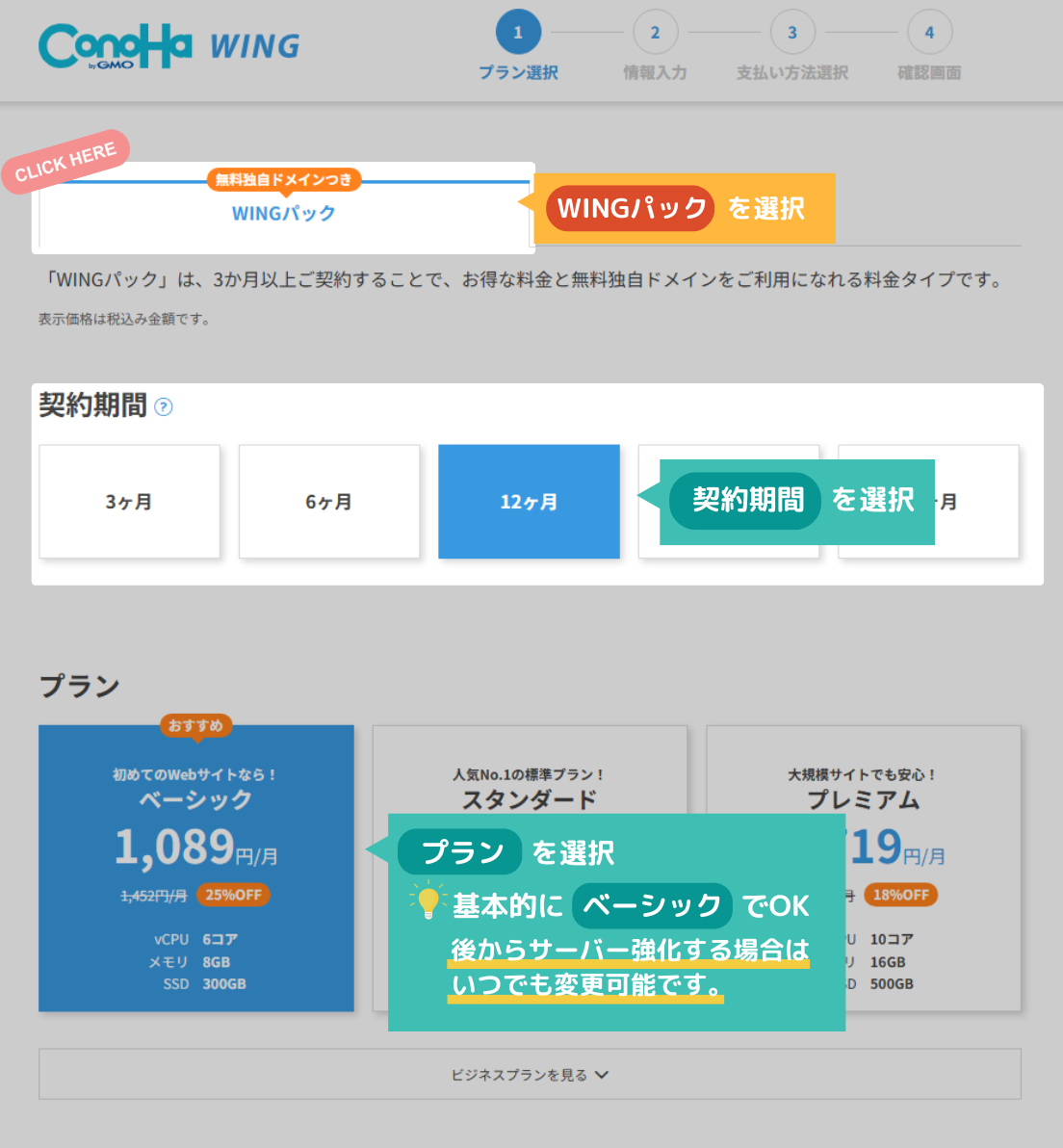
Task: Click the 無料独自ドメインつき label
Action: pos(284,180)
